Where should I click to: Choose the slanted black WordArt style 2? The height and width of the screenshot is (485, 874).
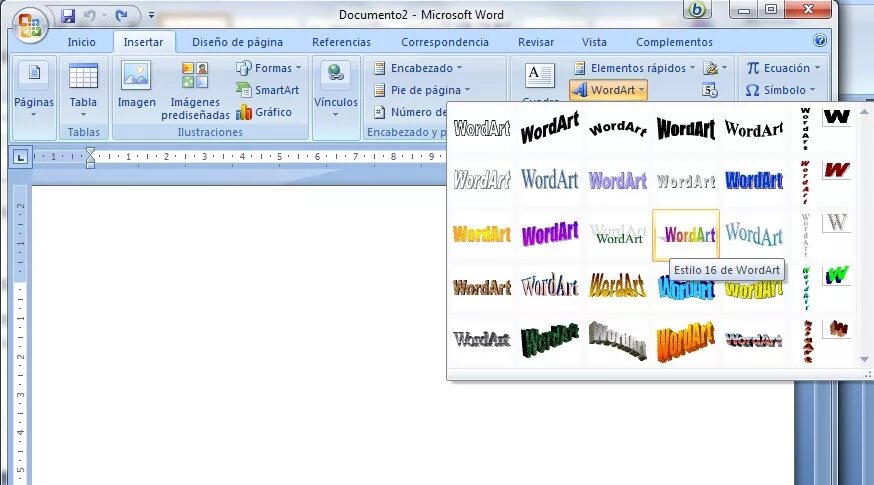(550, 129)
